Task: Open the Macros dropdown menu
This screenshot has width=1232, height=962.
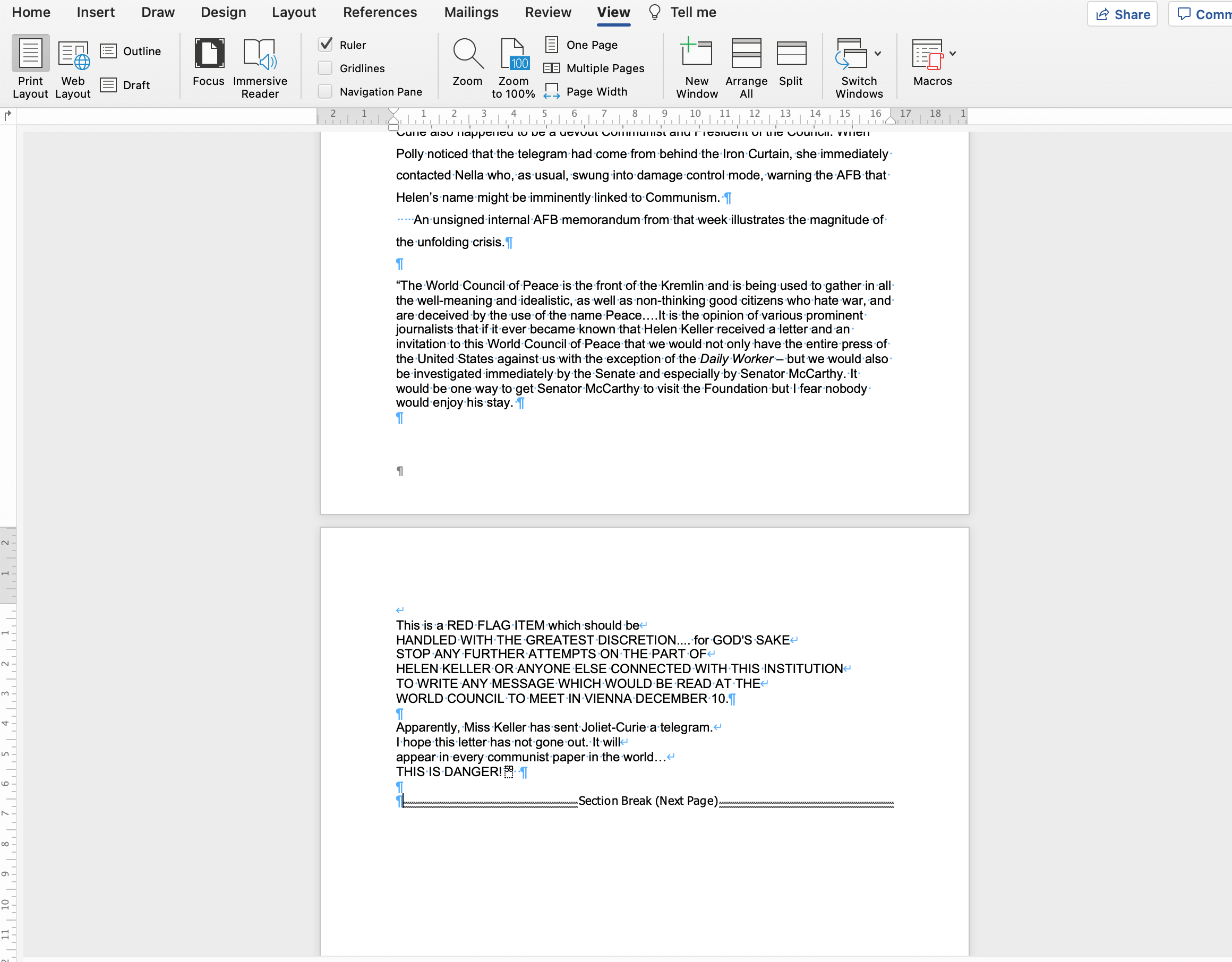Action: coord(952,54)
